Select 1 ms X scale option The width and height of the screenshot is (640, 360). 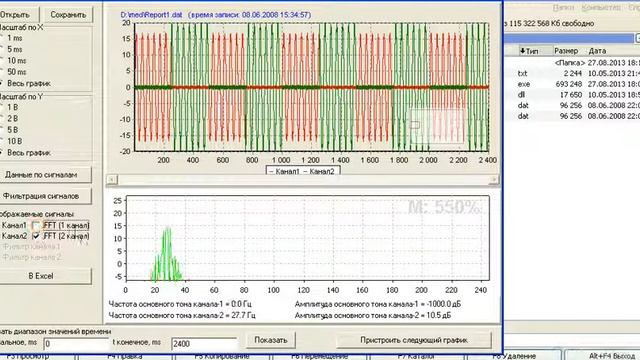coord(11,38)
